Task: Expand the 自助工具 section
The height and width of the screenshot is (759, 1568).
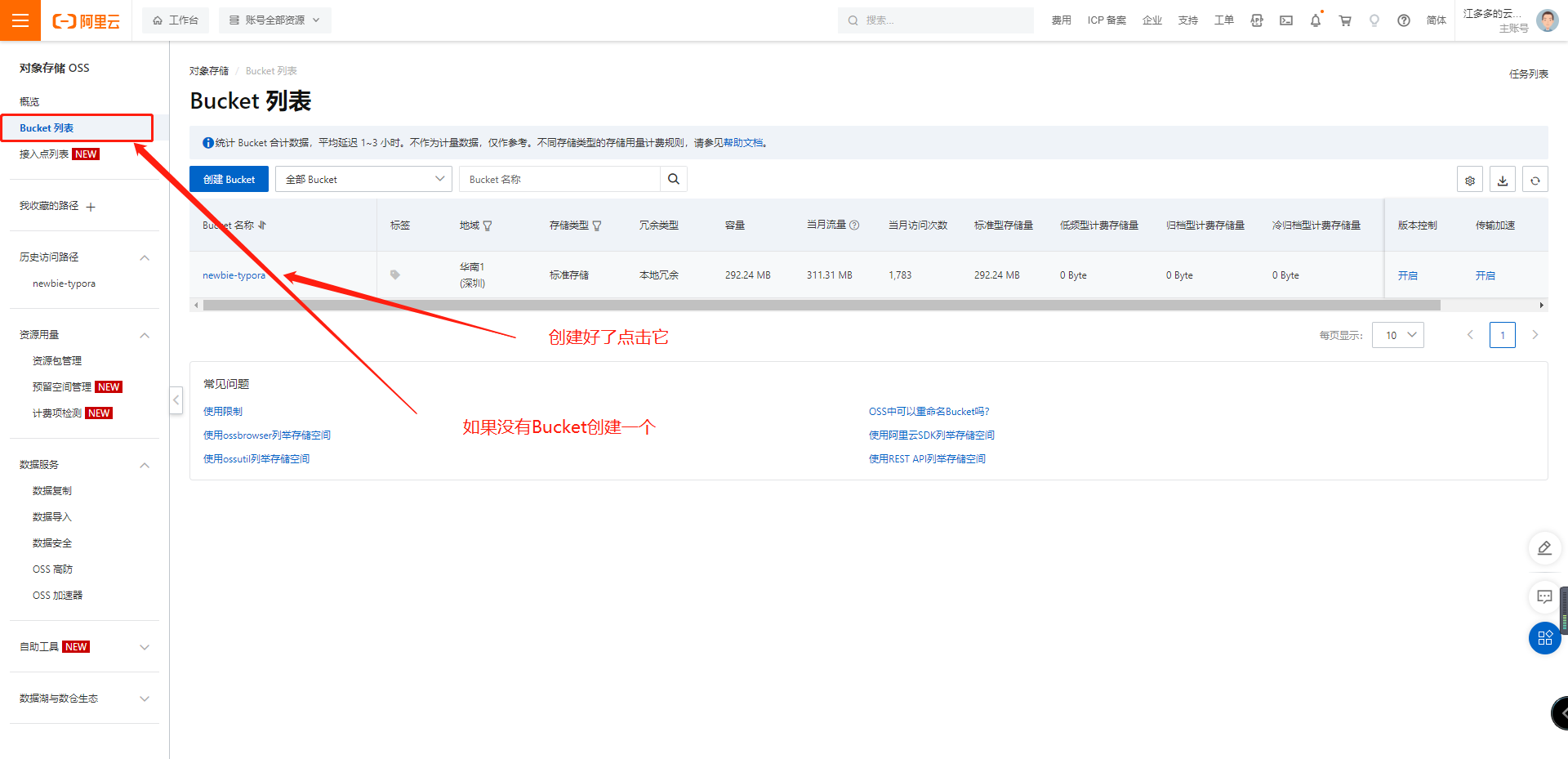Action: pos(145,647)
